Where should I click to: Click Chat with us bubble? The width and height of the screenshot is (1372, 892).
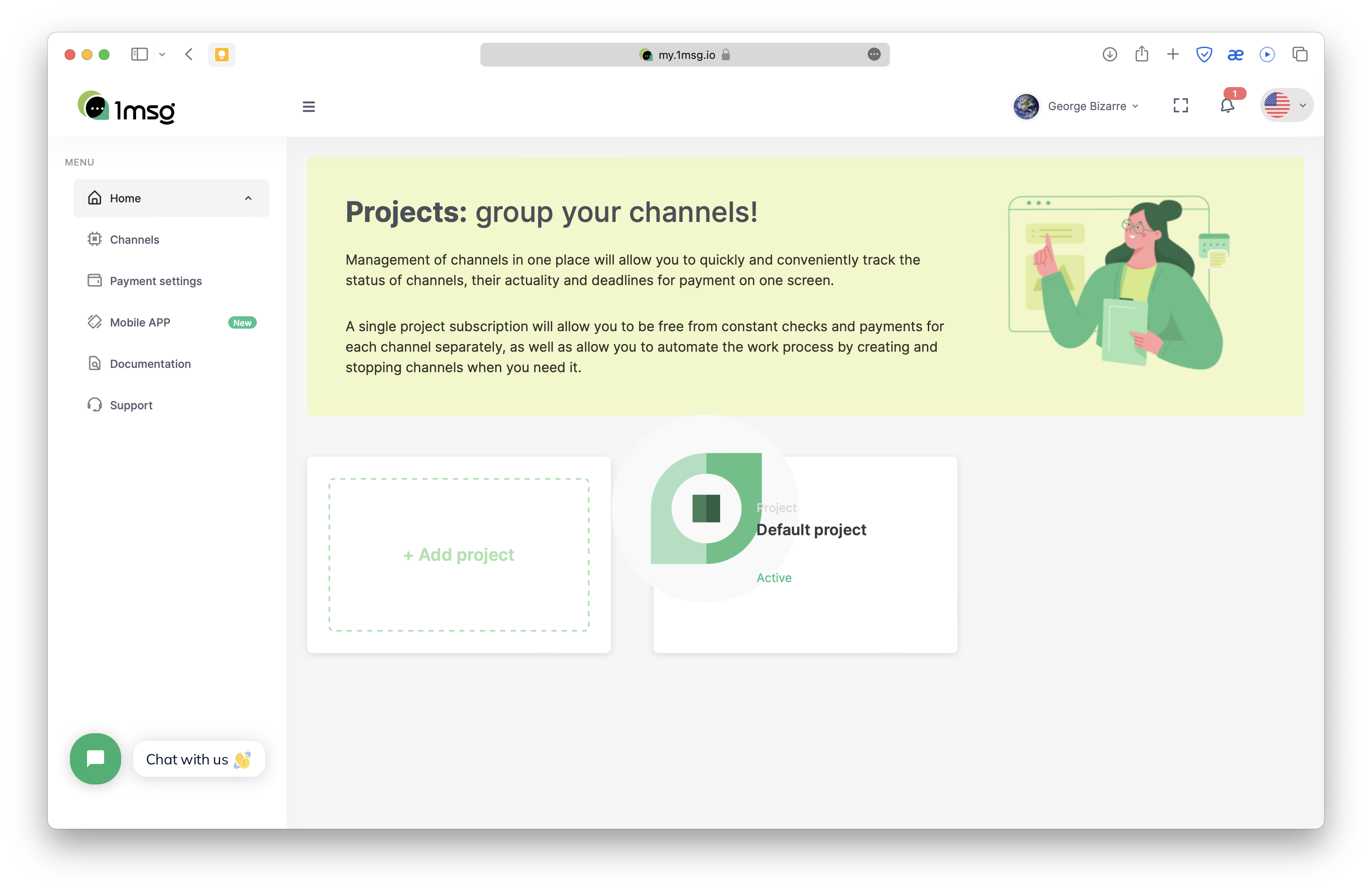click(198, 759)
